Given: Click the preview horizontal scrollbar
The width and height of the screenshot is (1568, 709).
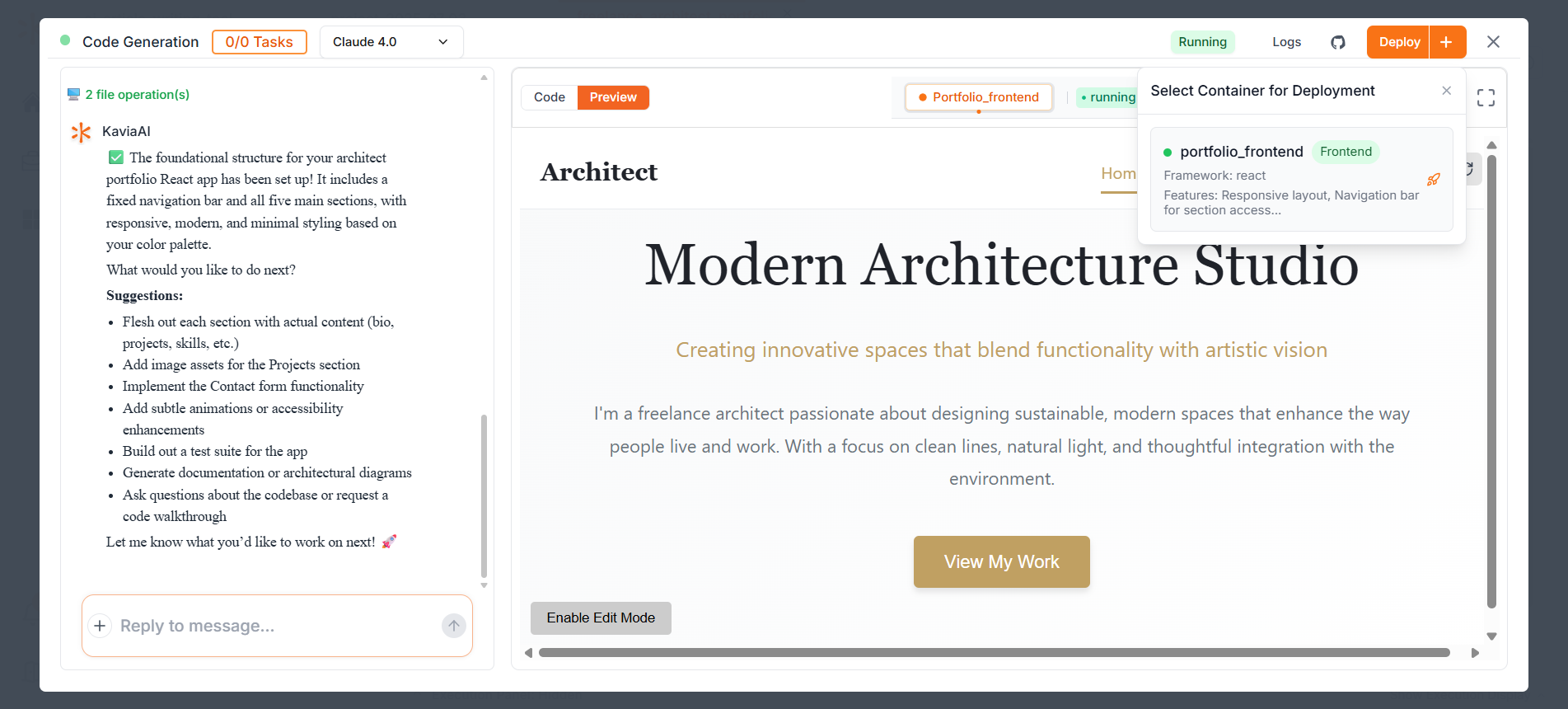Looking at the screenshot, I should point(993,653).
